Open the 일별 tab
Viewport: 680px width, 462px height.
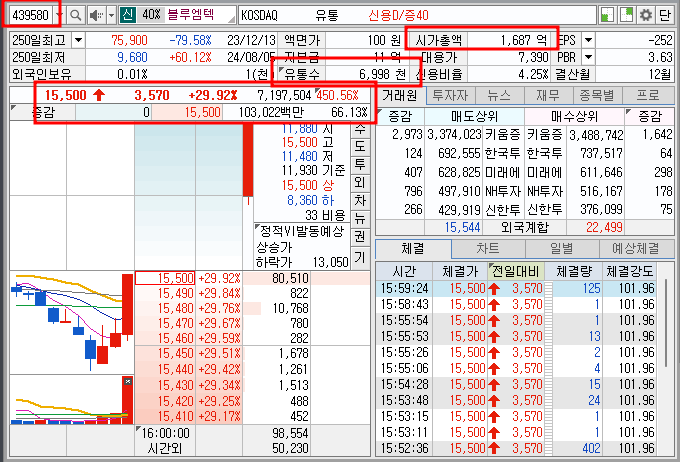pyautogui.click(x=562, y=249)
